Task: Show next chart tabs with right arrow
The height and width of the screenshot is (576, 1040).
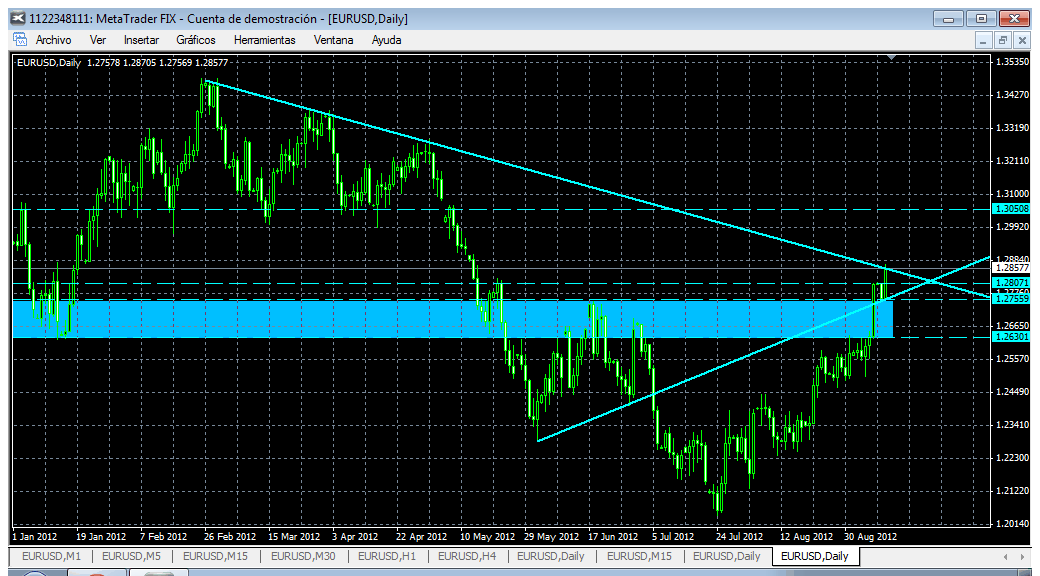Action: pos(1022,556)
